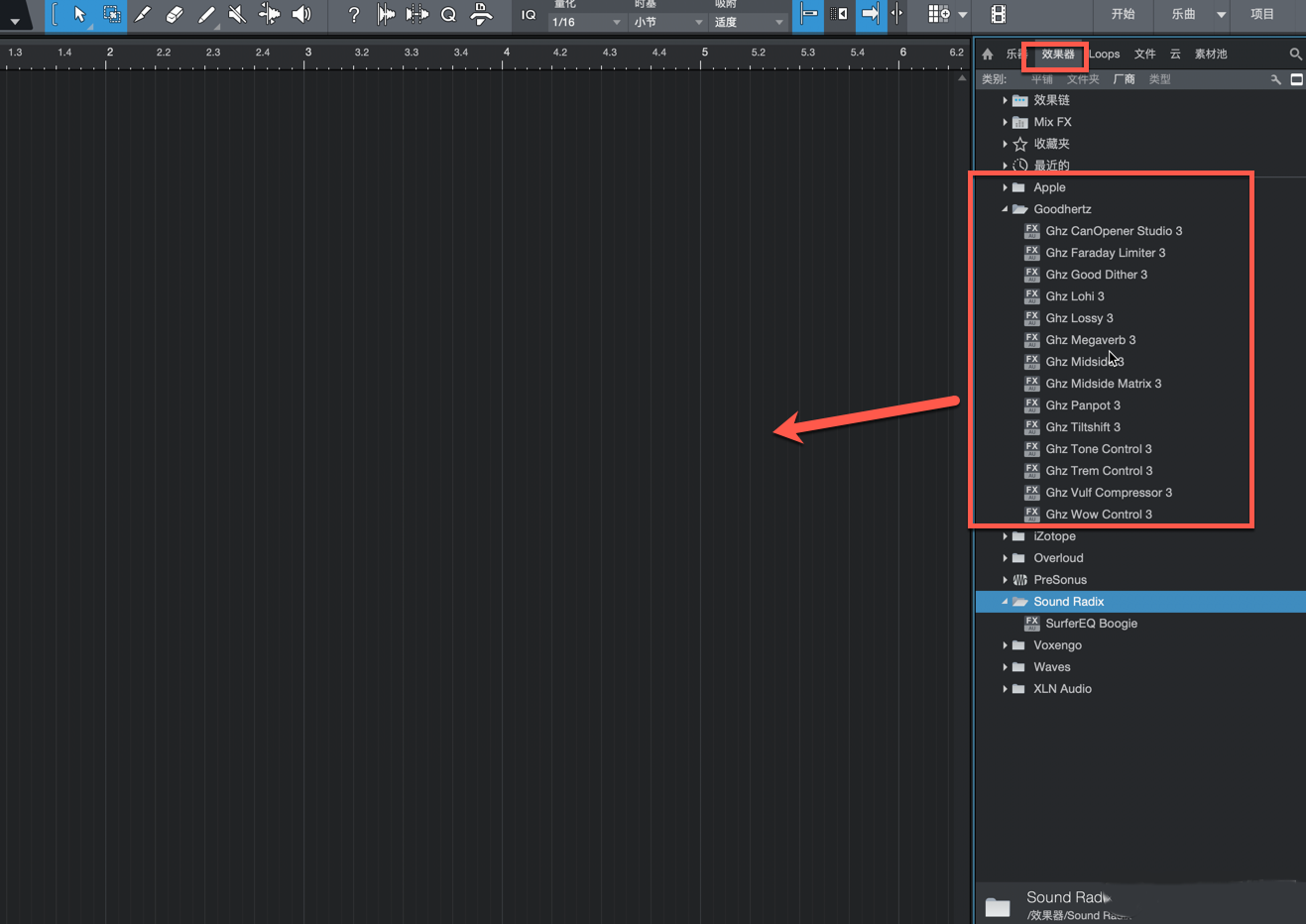
Task: Click the macro grid icon
Action: [938, 15]
